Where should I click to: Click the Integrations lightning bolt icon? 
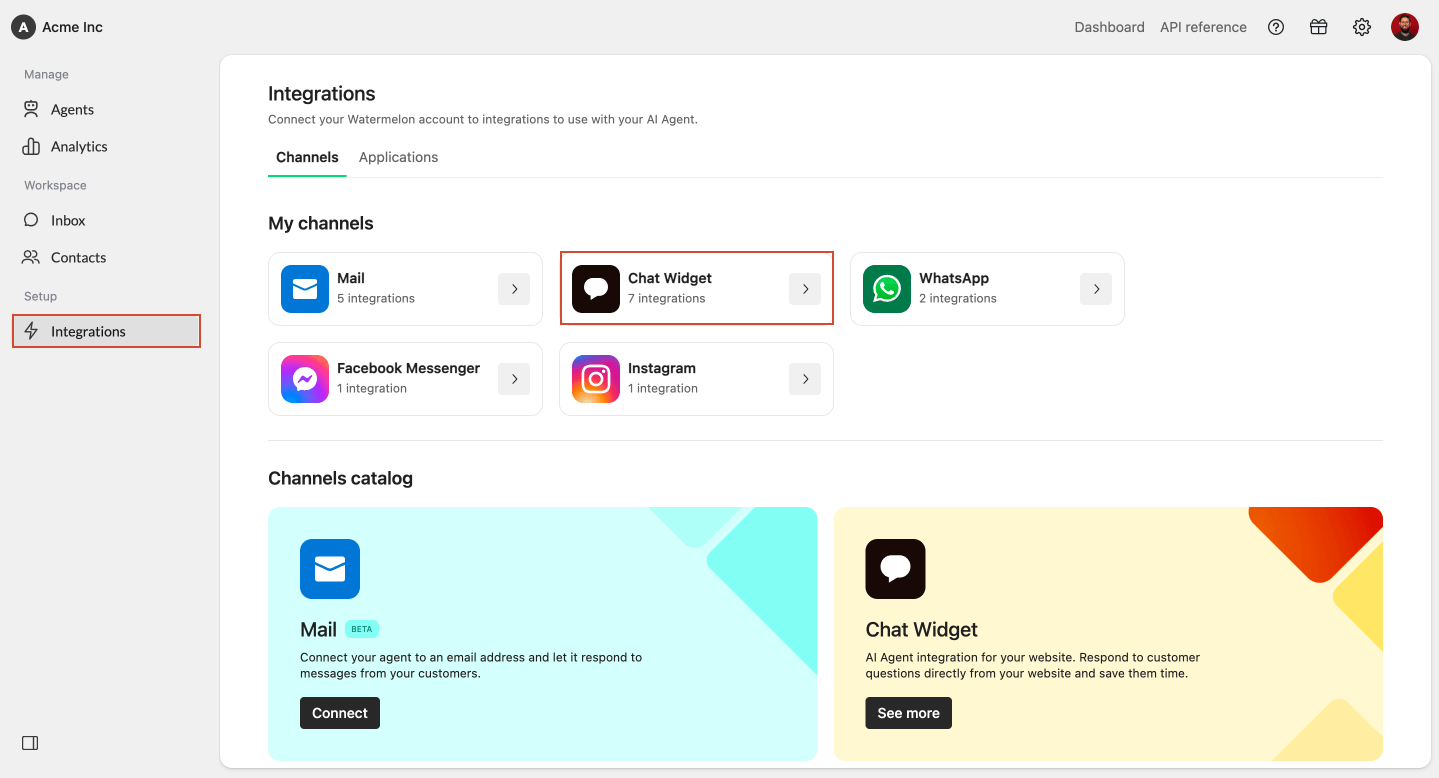click(31, 331)
